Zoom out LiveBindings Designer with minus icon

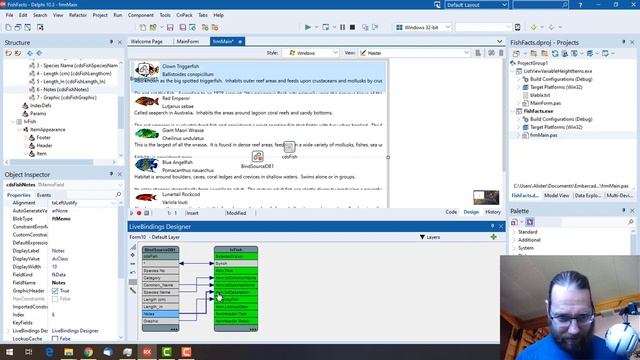pyautogui.click(x=133, y=264)
